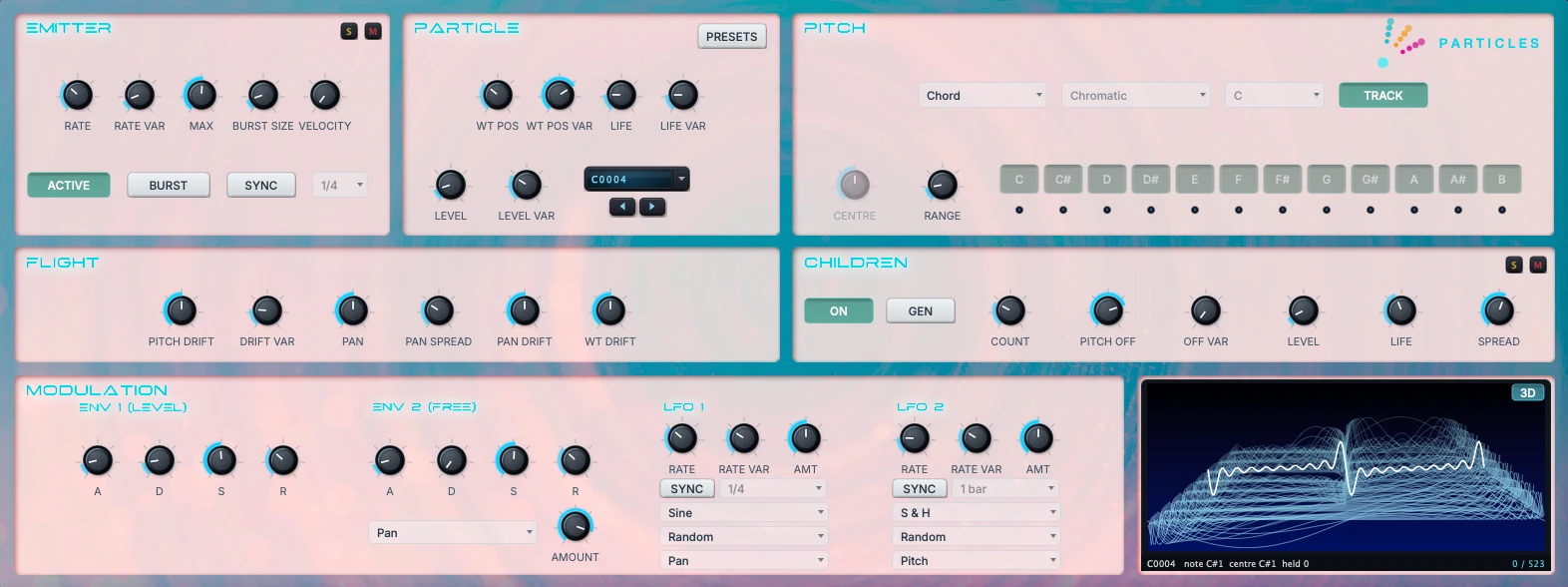Open LFO 2 S & H waveform dropdown
1568x587 pixels.
[977, 513]
